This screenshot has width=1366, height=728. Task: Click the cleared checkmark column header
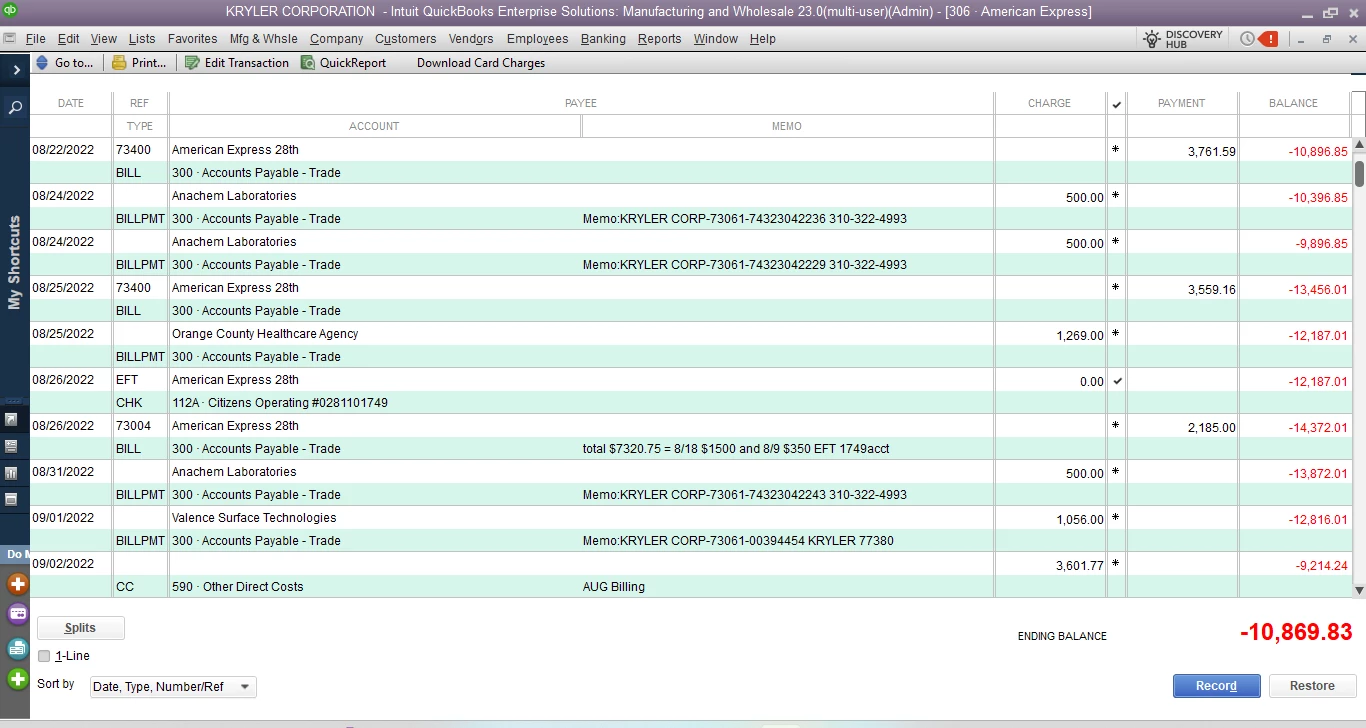pyautogui.click(x=1116, y=104)
